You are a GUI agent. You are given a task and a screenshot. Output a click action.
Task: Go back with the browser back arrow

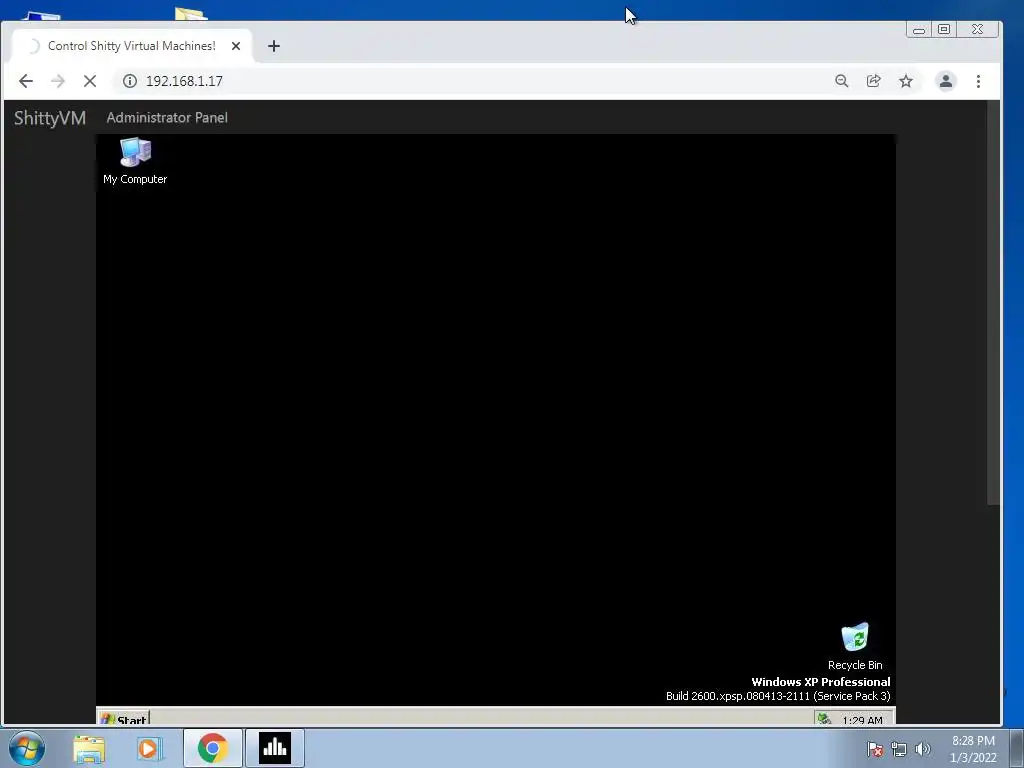click(x=25, y=81)
